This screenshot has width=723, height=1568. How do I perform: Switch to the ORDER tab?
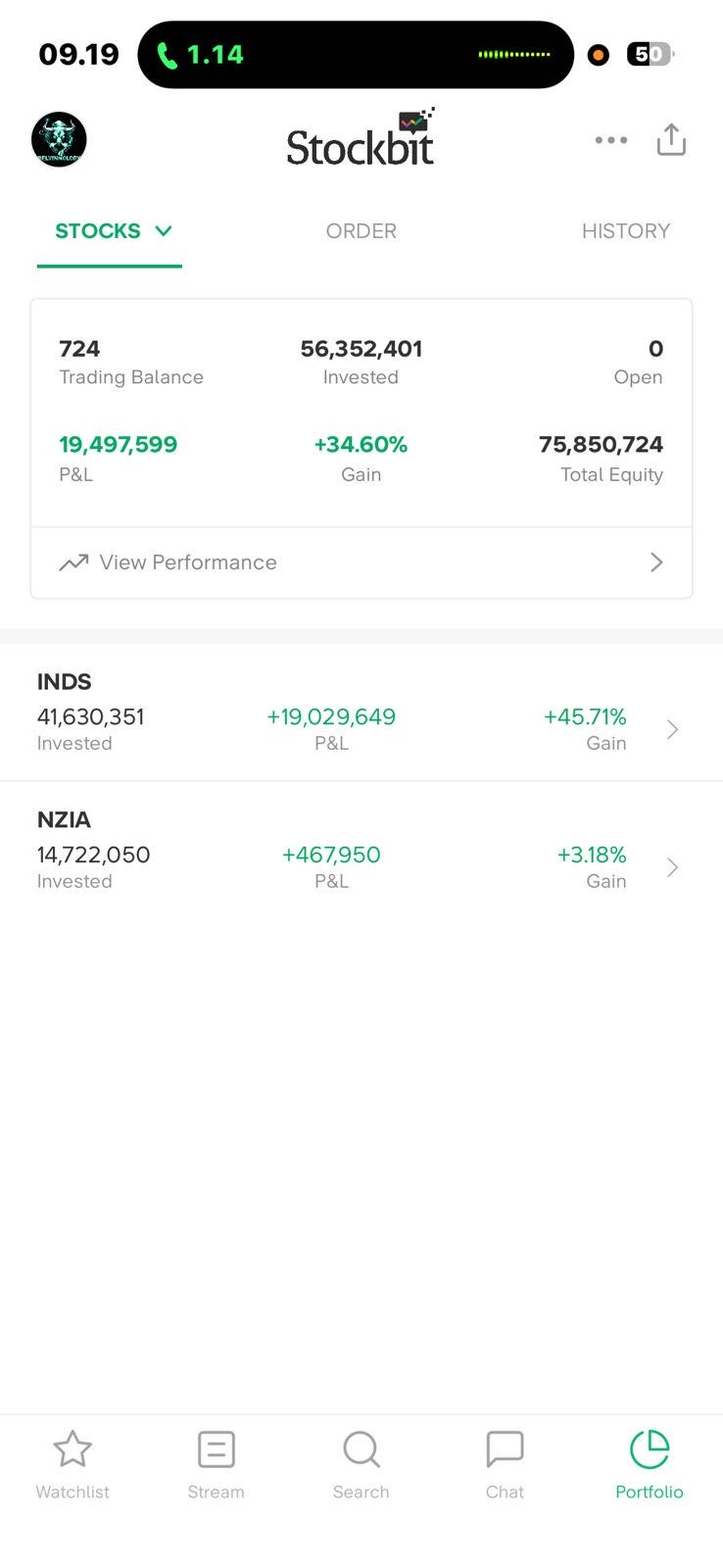tap(361, 231)
